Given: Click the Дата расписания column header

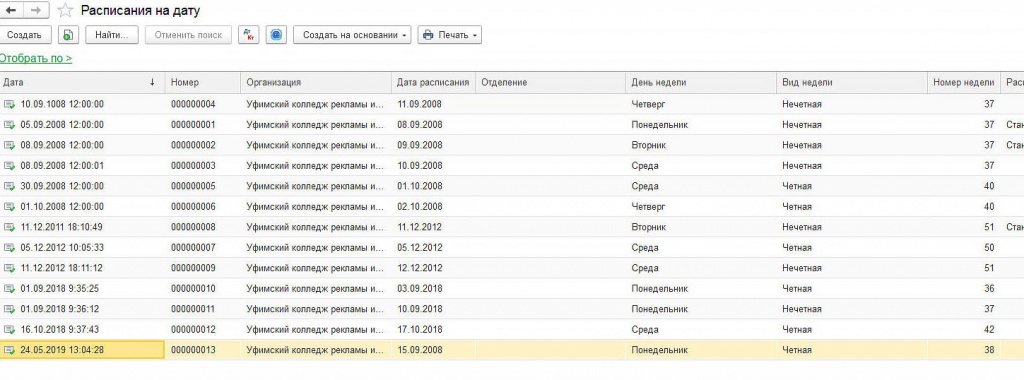Looking at the screenshot, I should click(x=433, y=82).
